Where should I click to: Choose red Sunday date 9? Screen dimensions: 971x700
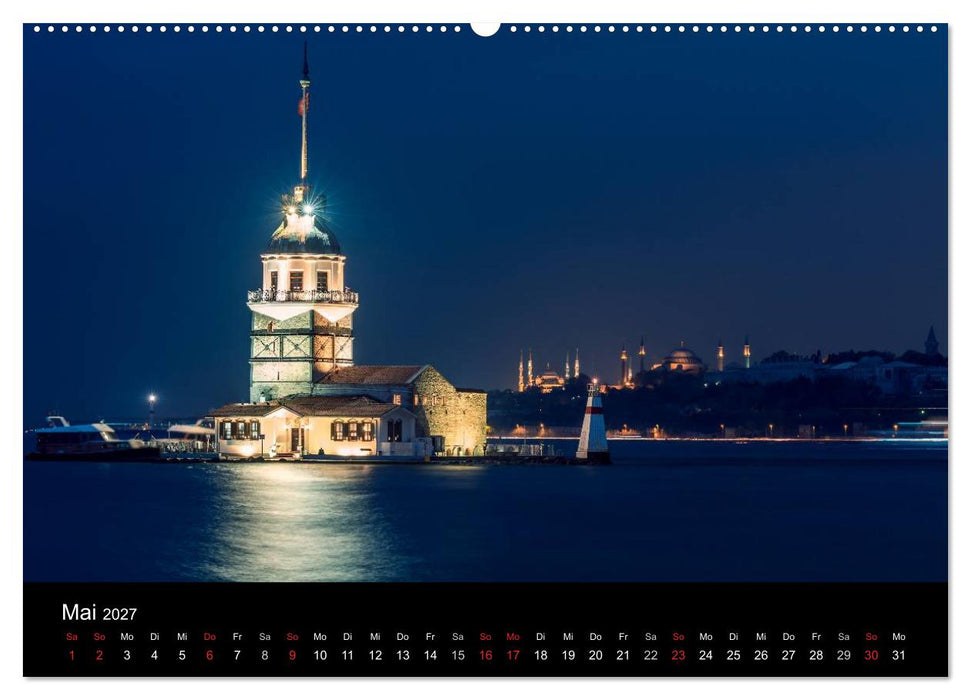(292, 655)
